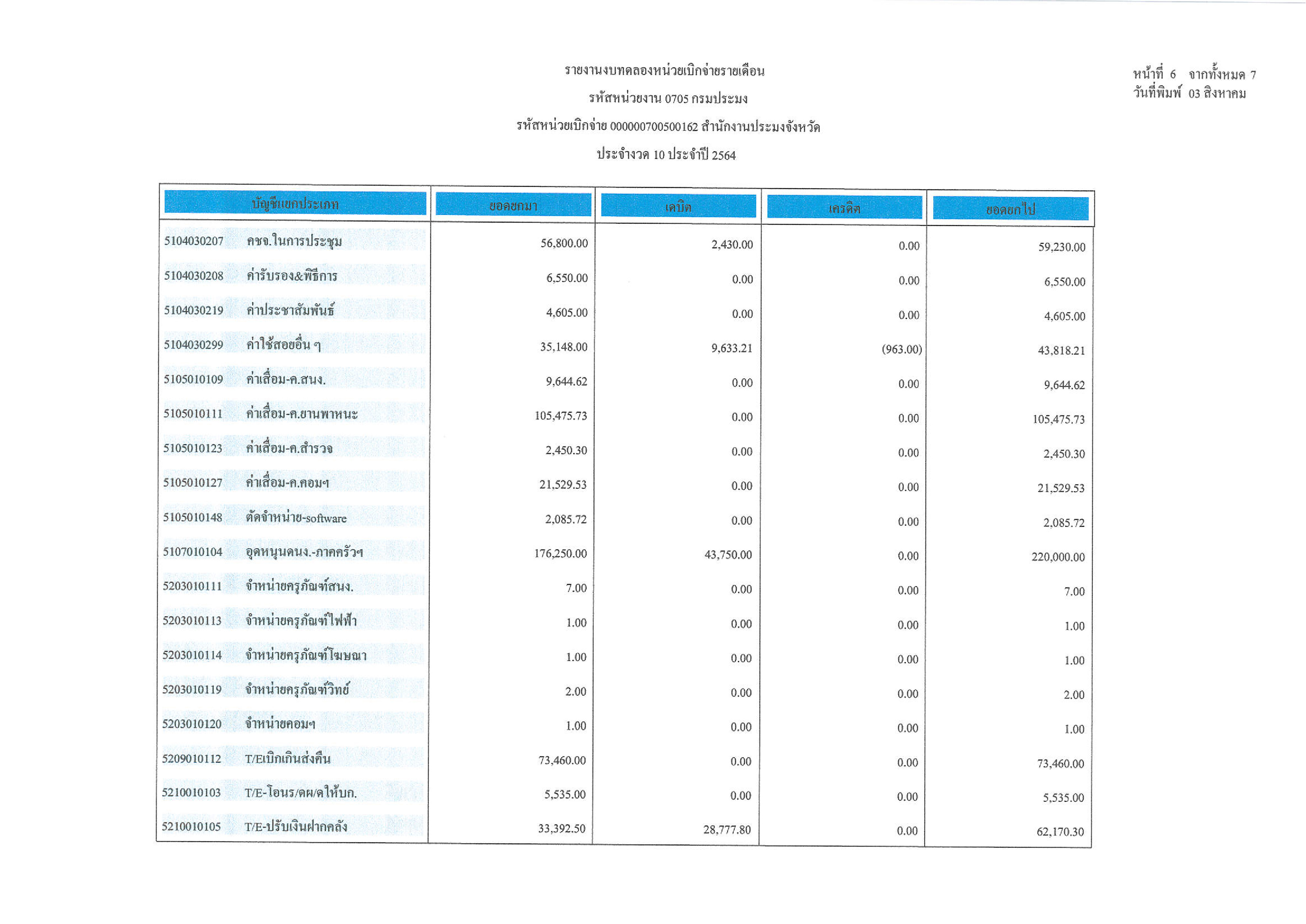Select account code 5104030207
Image resolution: width=1306 pixels, height=924 pixels.
point(193,241)
